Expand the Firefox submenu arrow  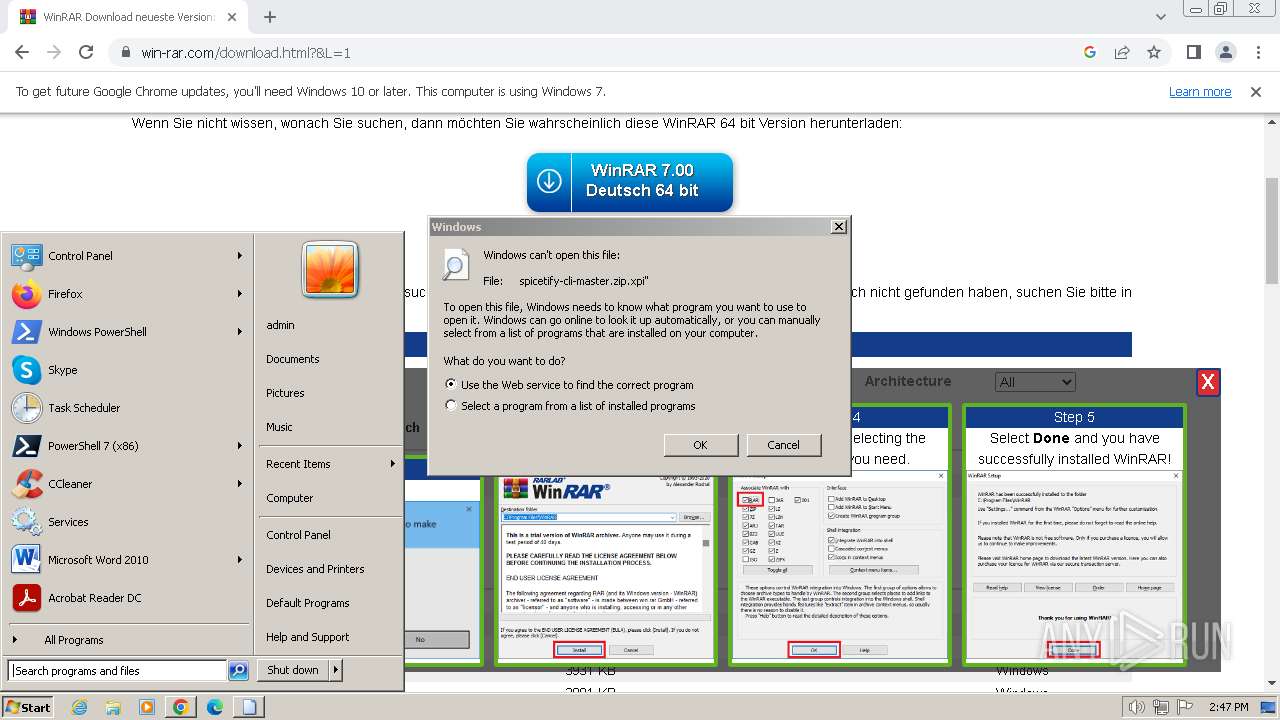click(240, 294)
